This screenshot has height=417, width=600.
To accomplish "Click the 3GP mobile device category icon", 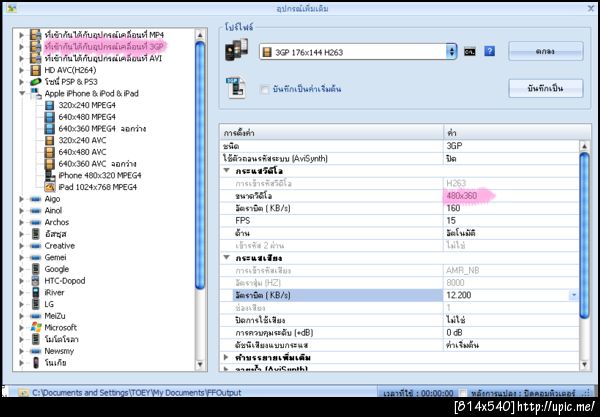I will pos(36,47).
